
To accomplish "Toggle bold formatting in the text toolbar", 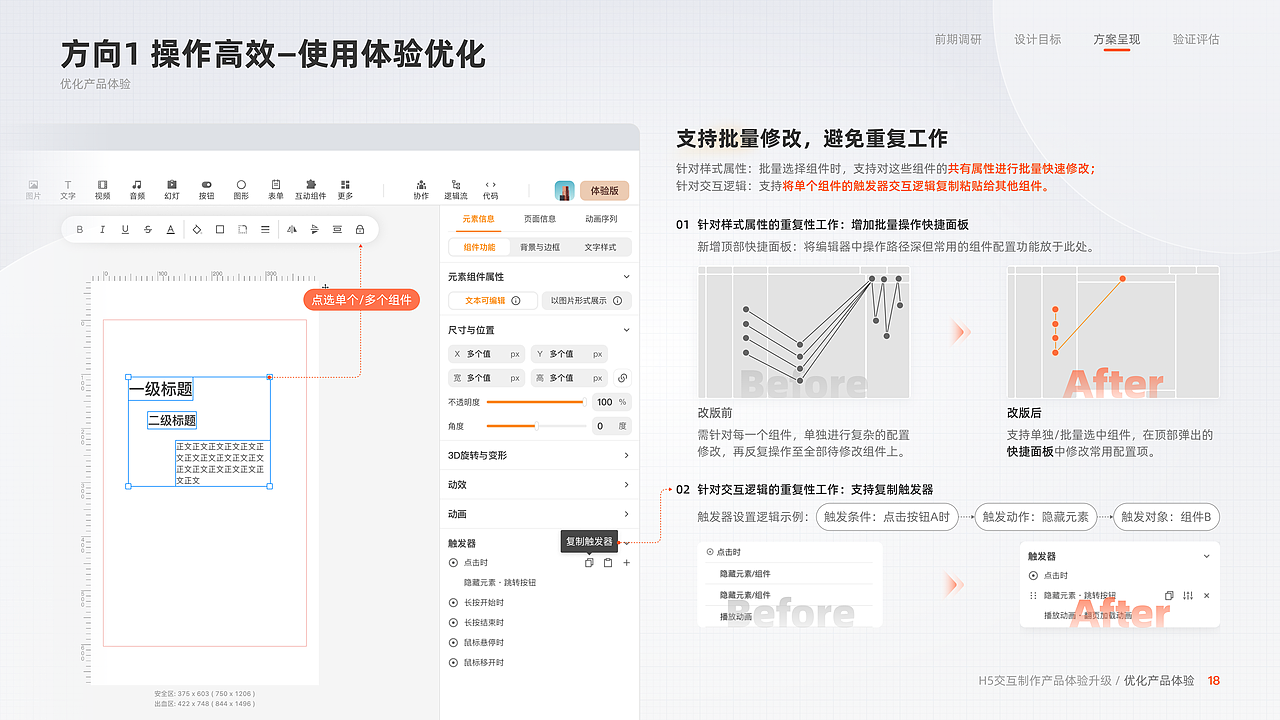I will click(x=79, y=229).
